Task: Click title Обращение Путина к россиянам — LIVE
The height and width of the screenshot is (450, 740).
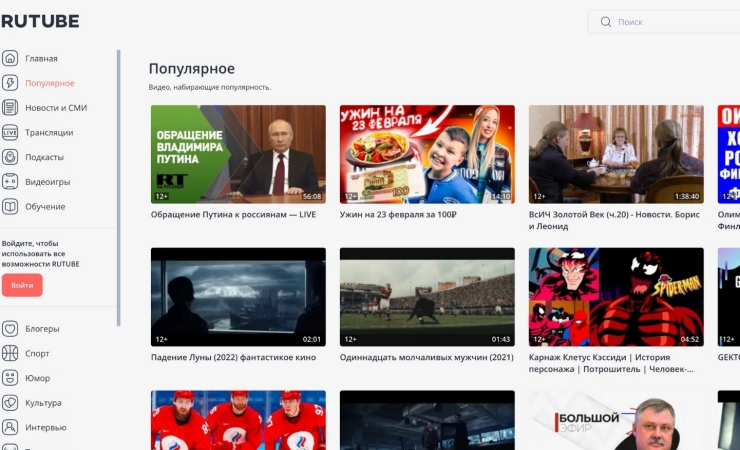Action: (x=233, y=215)
